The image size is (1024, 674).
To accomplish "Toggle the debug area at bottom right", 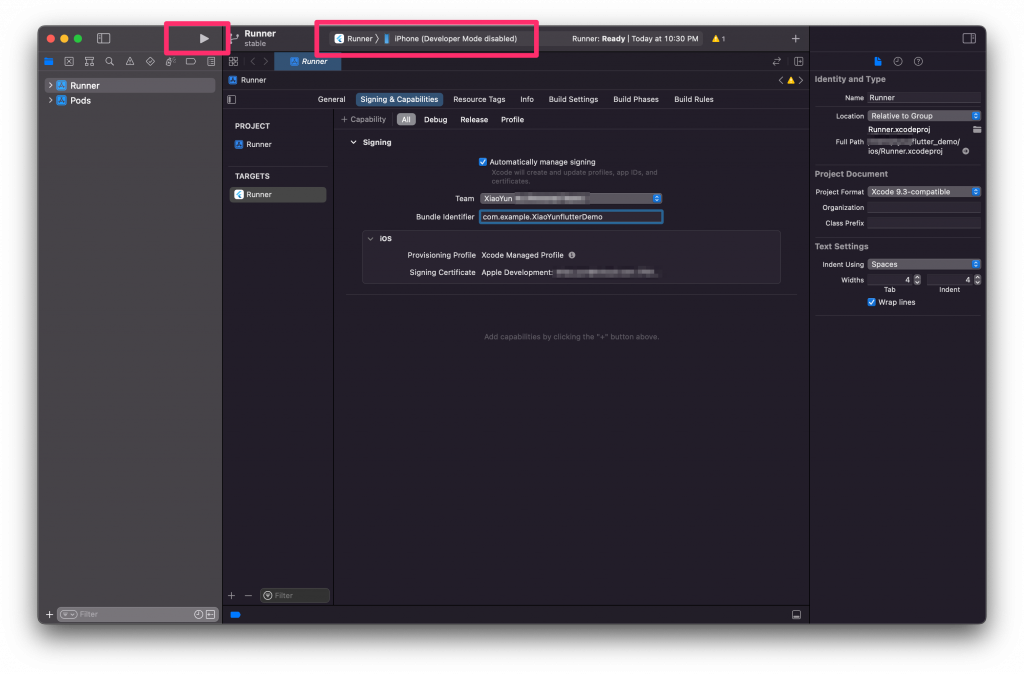I will pyautogui.click(x=796, y=615).
